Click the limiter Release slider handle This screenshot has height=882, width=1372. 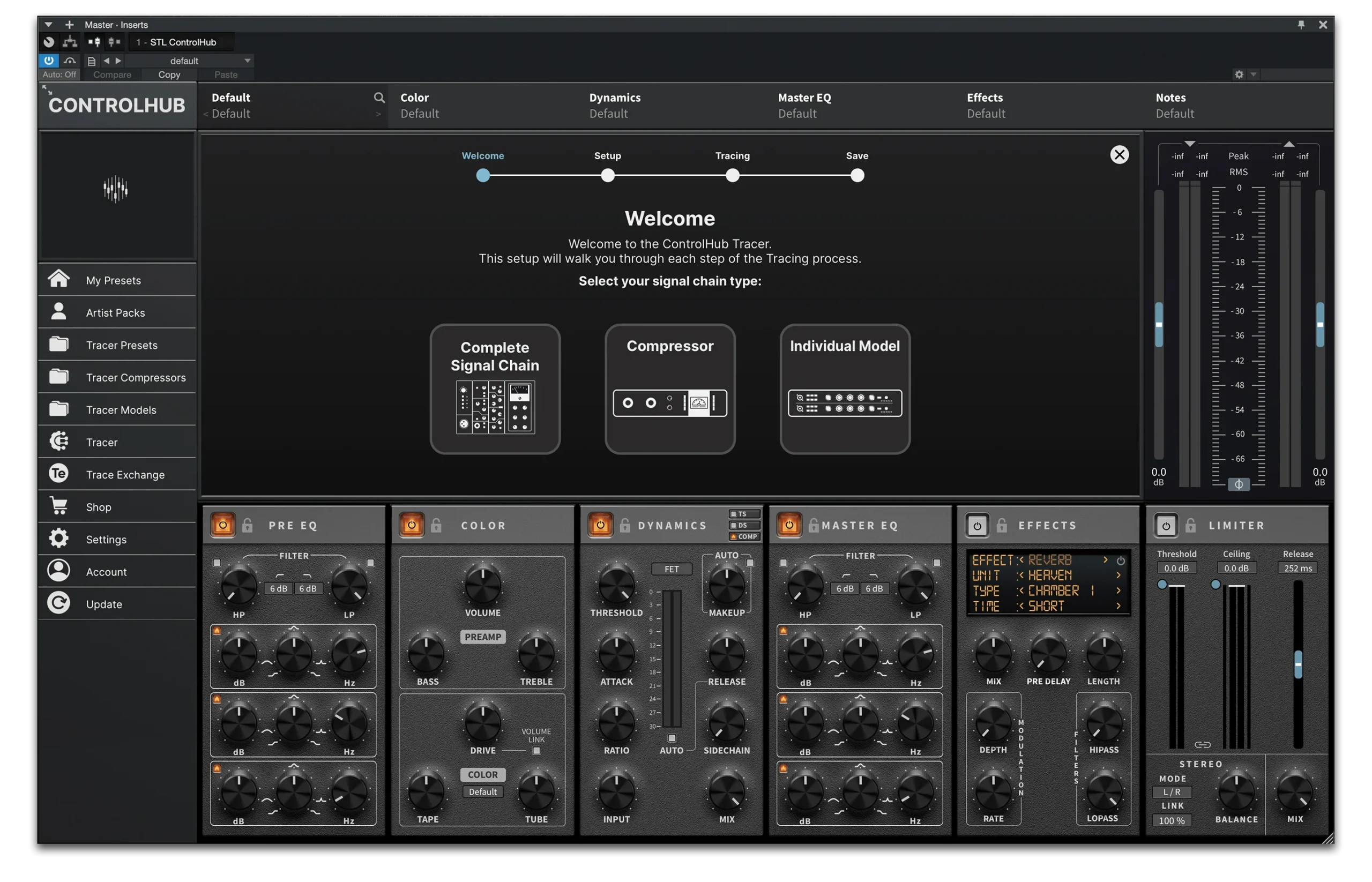point(1298,665)
